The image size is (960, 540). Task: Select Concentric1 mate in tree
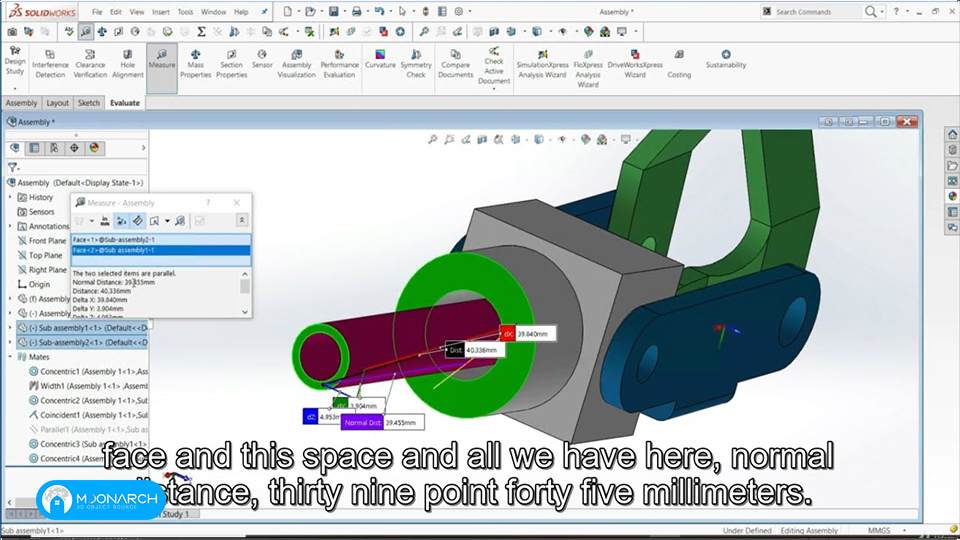pos(88,371)
